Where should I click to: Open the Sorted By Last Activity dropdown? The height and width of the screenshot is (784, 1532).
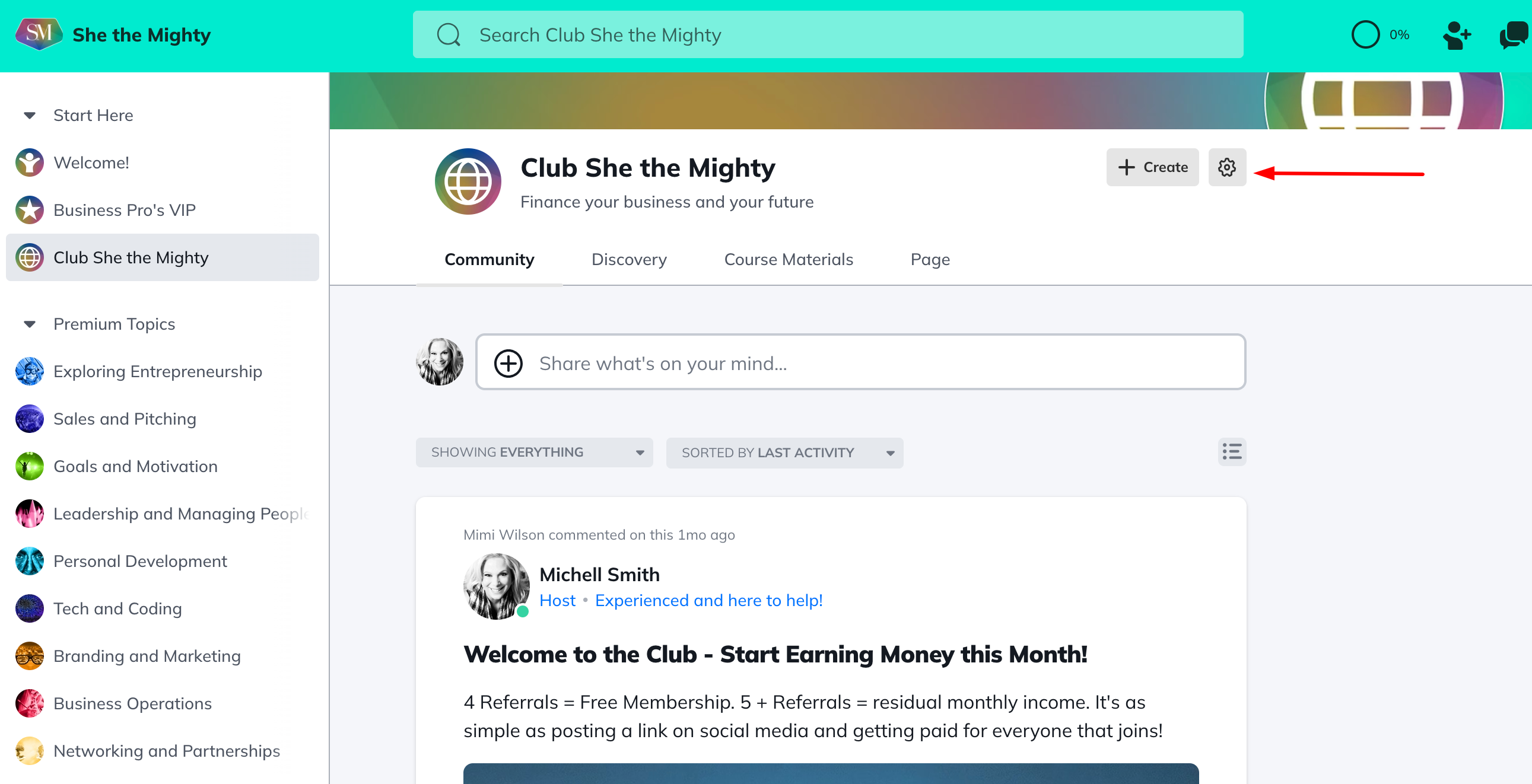click(x=784, y=453)
